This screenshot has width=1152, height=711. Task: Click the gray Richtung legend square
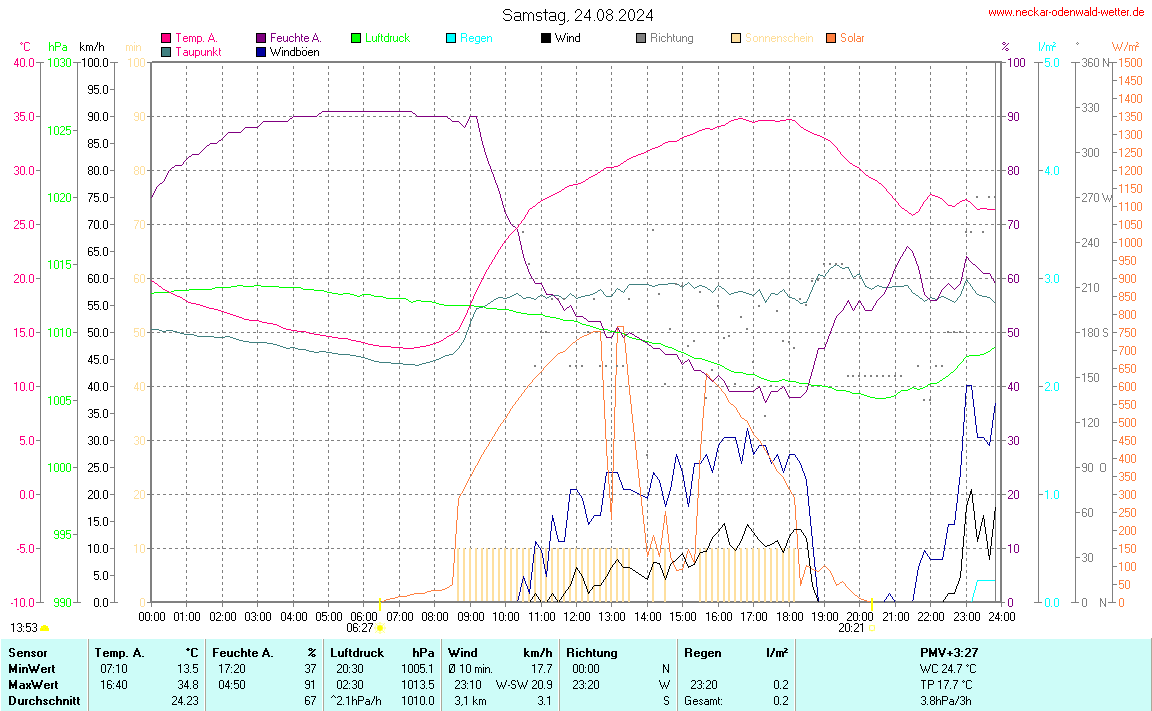[x=641, y=38]
